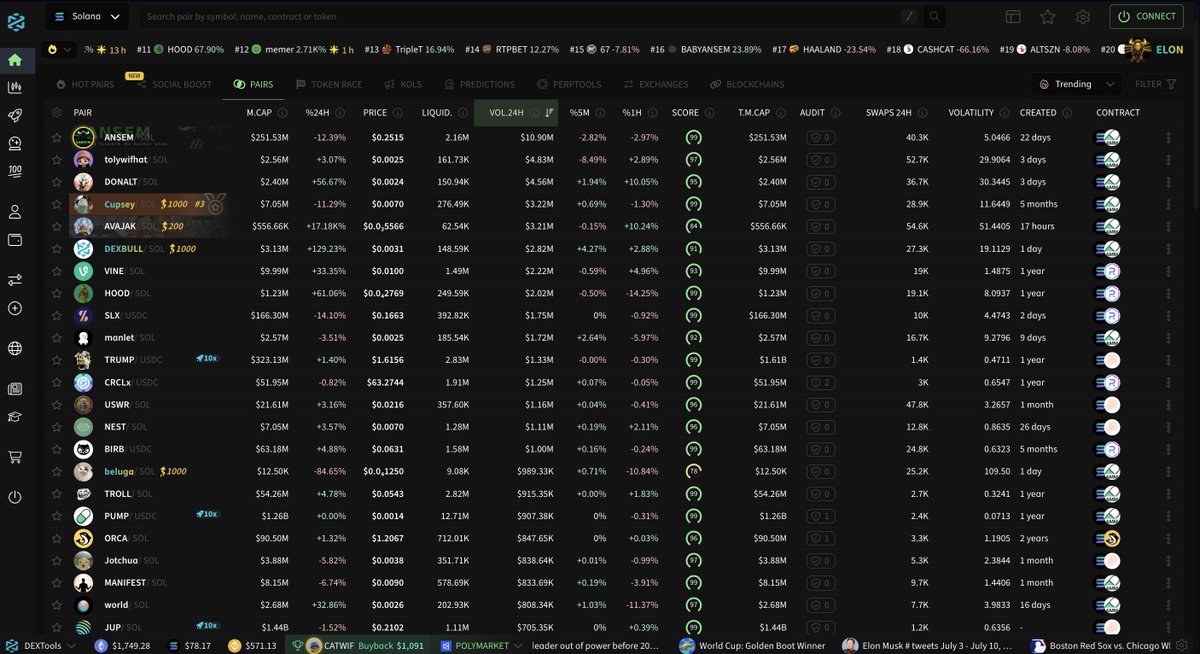Favorite the ANSEM pair with its star

57,137
